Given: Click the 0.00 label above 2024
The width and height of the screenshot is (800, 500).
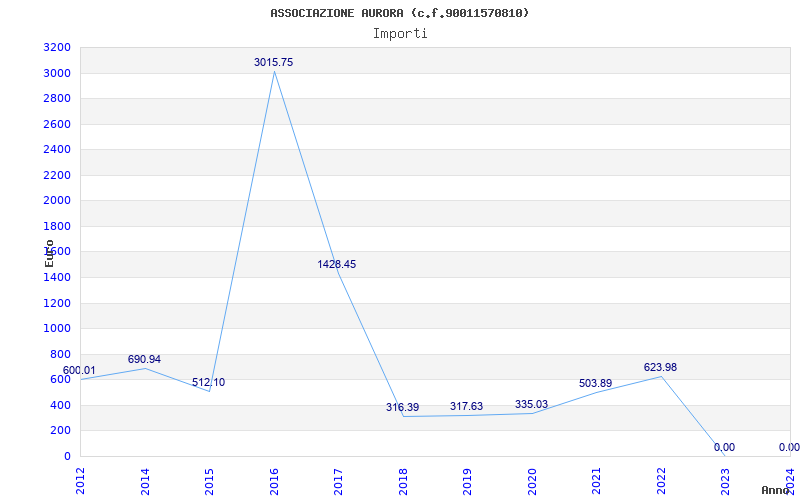Looking at the screenshot, I should pyautogui.click(x=789, y=447).
